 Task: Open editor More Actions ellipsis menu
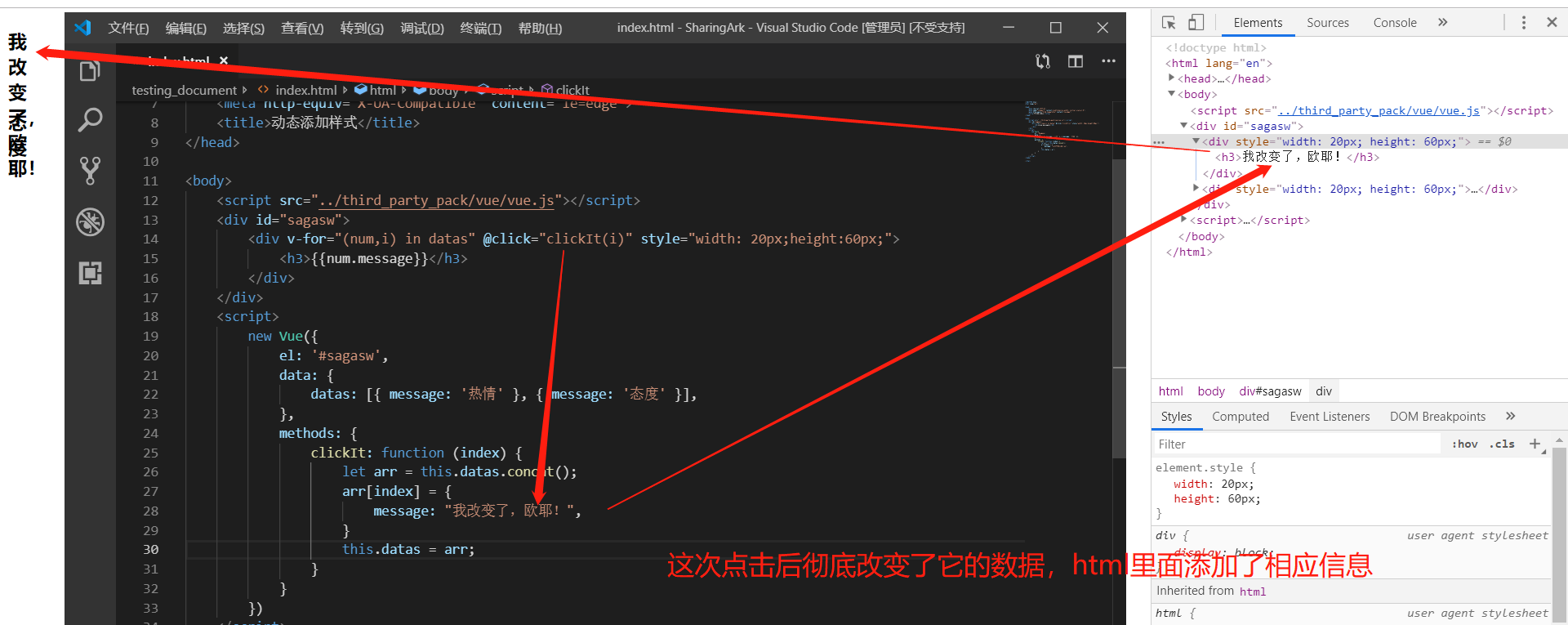1108,61
